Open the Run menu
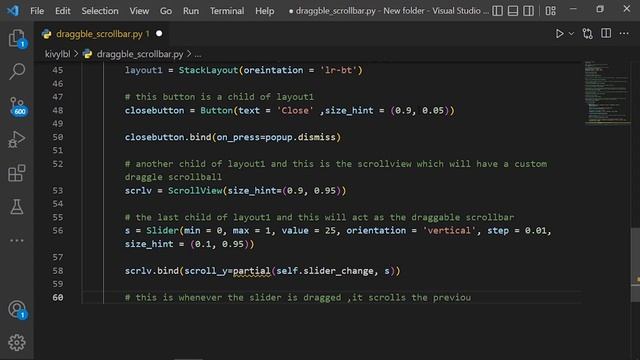This screenshot has width=640, height=360. [191, 11]
